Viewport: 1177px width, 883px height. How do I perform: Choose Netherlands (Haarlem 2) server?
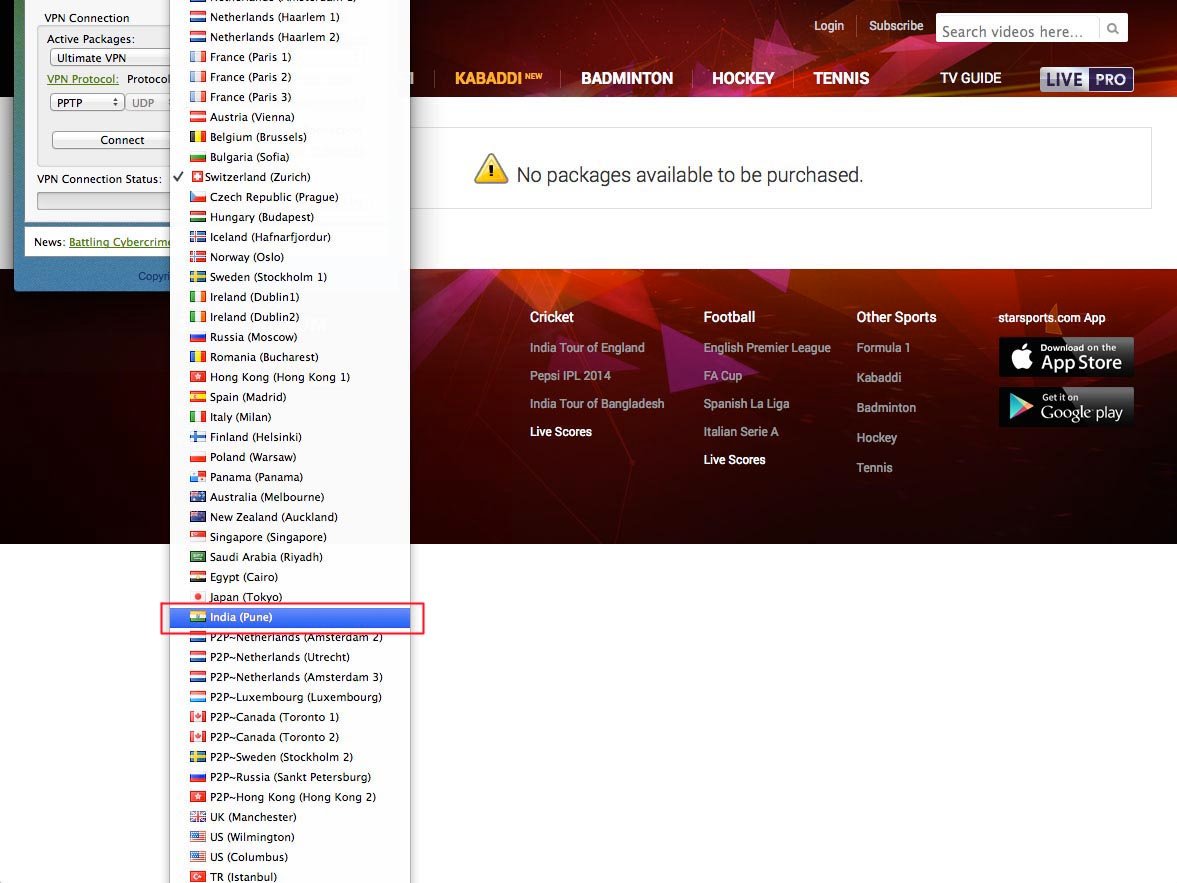coord(290,37)
